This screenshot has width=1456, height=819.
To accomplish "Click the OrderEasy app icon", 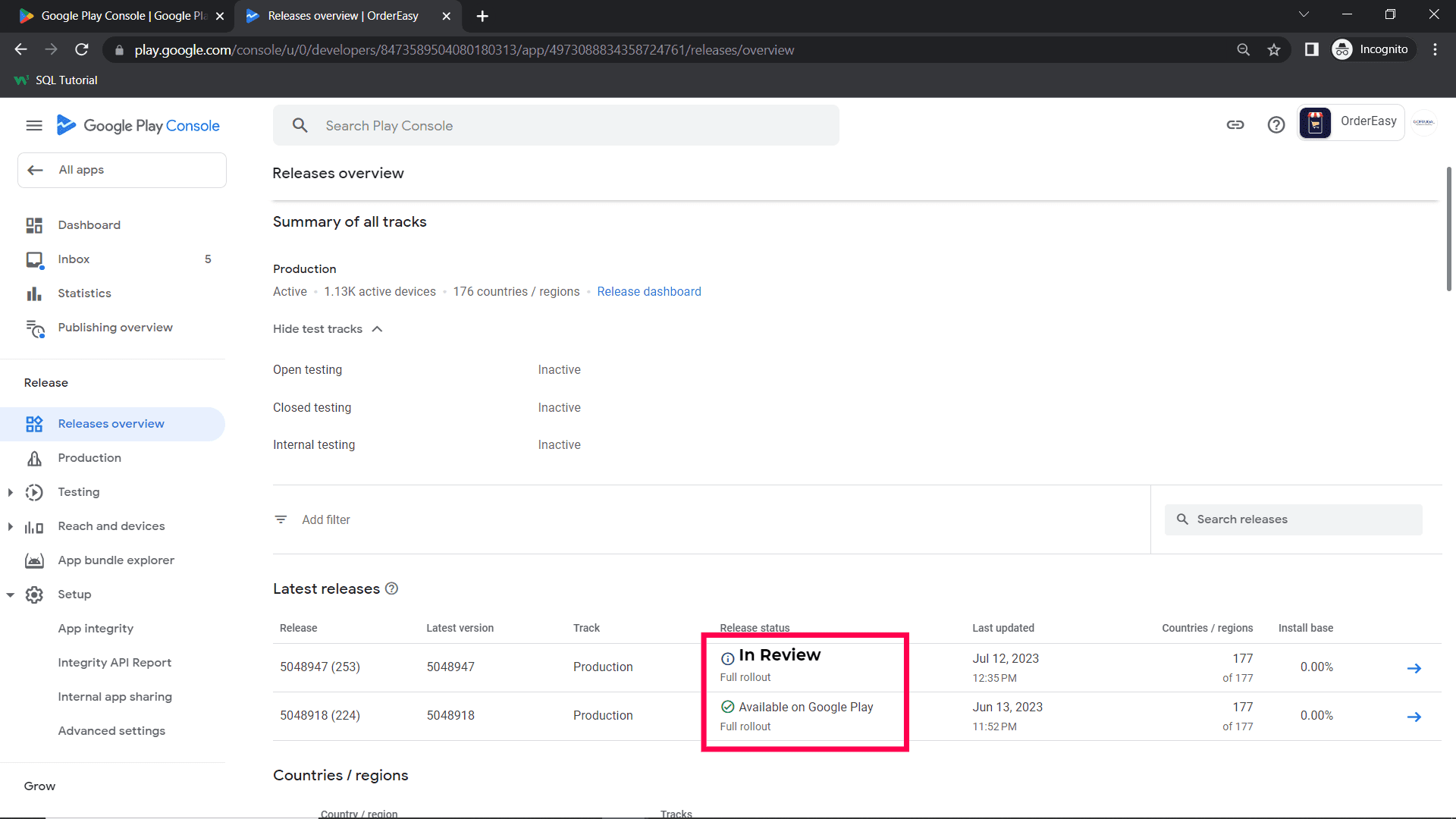I will point(1316,122).
